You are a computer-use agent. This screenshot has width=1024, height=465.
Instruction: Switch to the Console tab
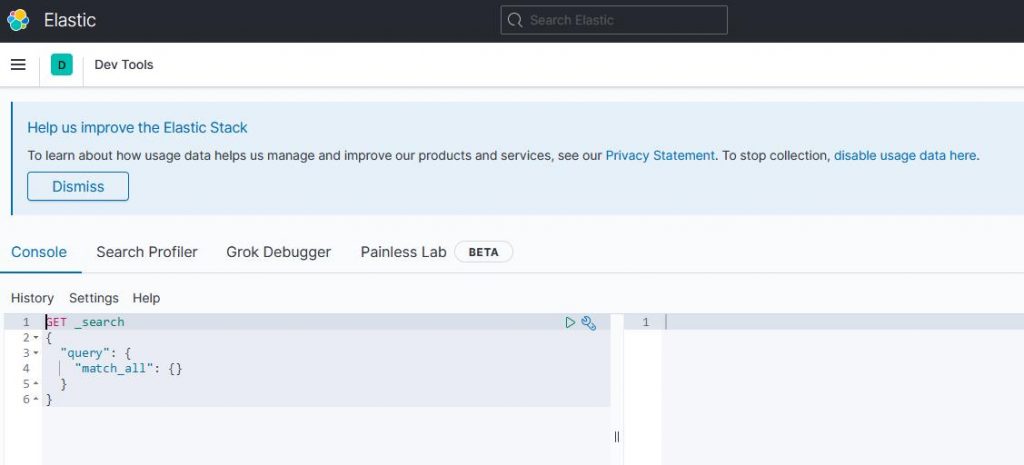click(x=39, y=252)
